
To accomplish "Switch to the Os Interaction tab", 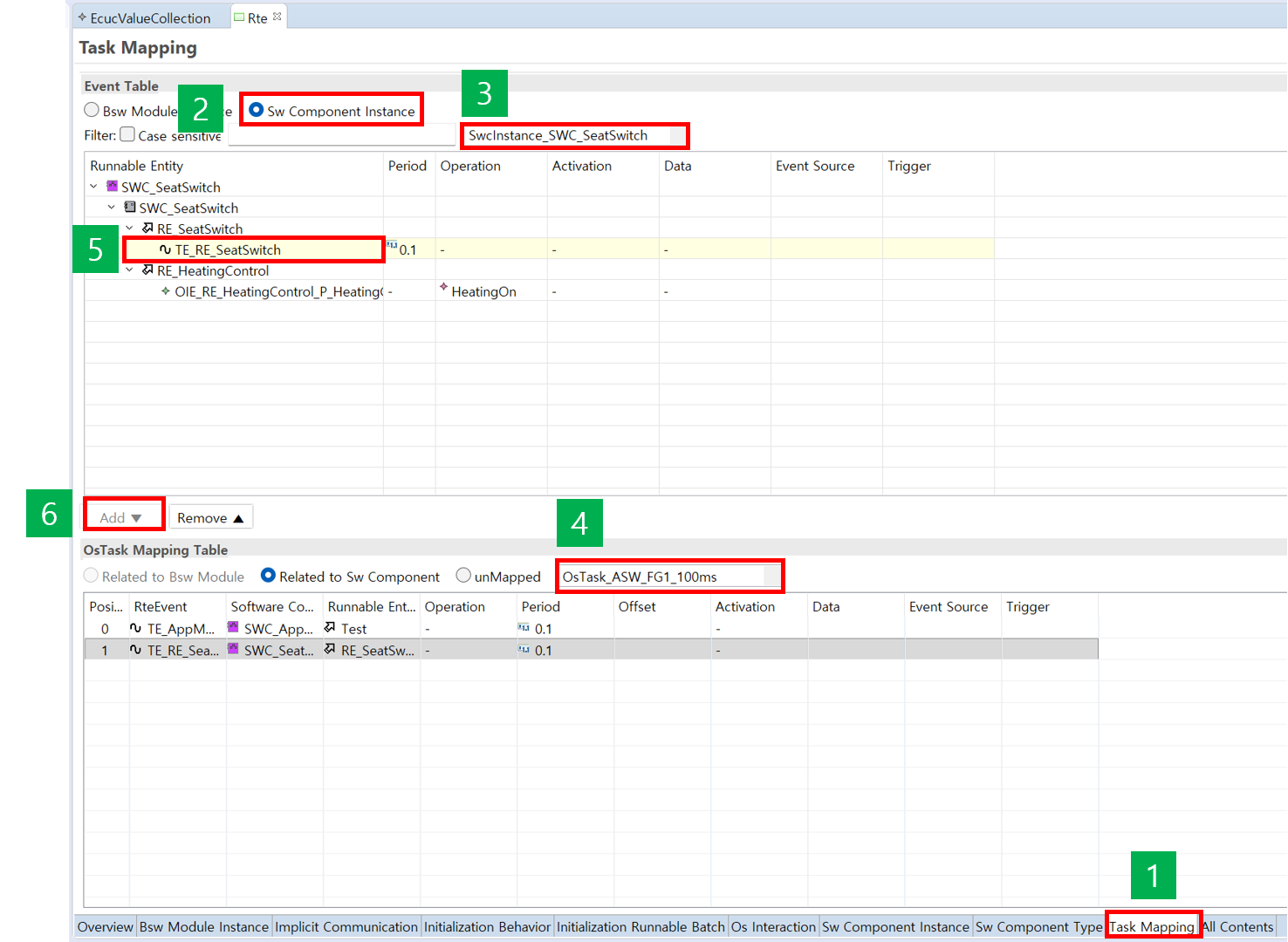I will pyautogui.click(x=772, y=926).
